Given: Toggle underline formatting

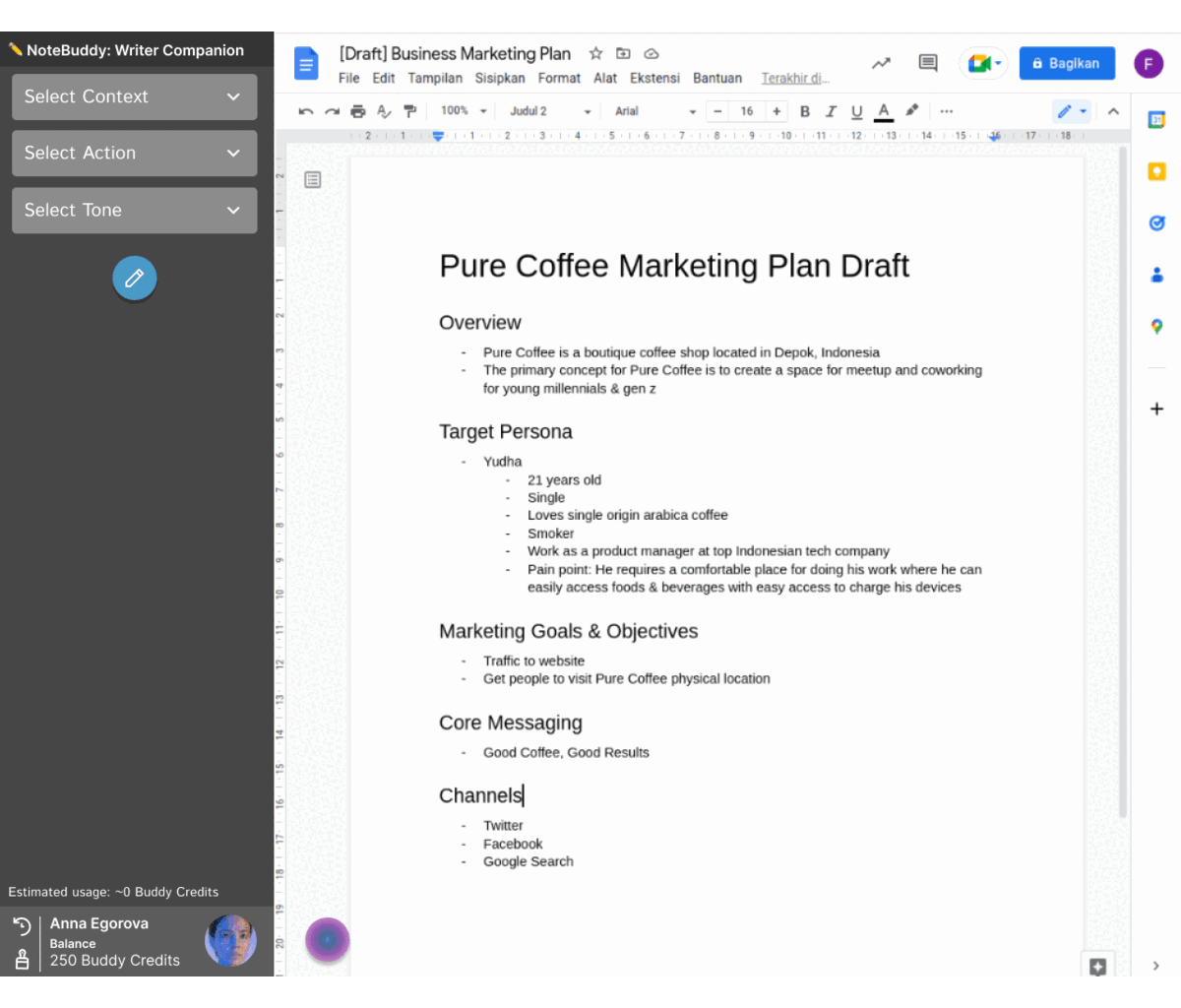Looking at the screenshot, I should pos(856,111).
